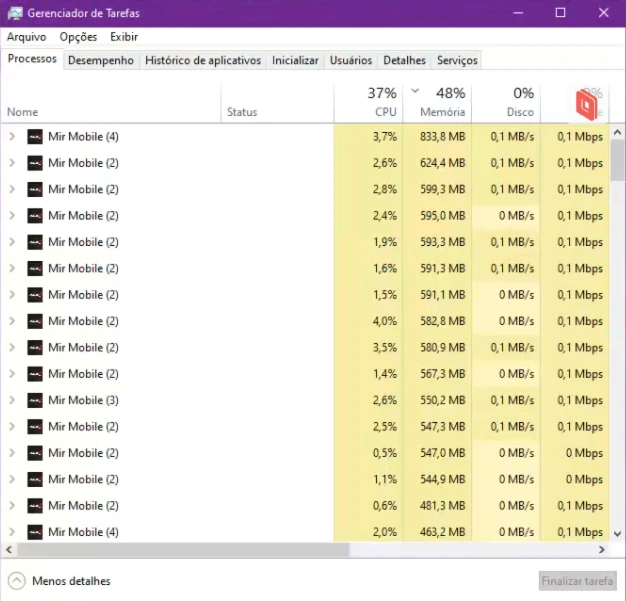Switch to the Desempenho tab
The width and height of the screenshot is (626, 601).
pyautogui.click(x=101, y=60)
